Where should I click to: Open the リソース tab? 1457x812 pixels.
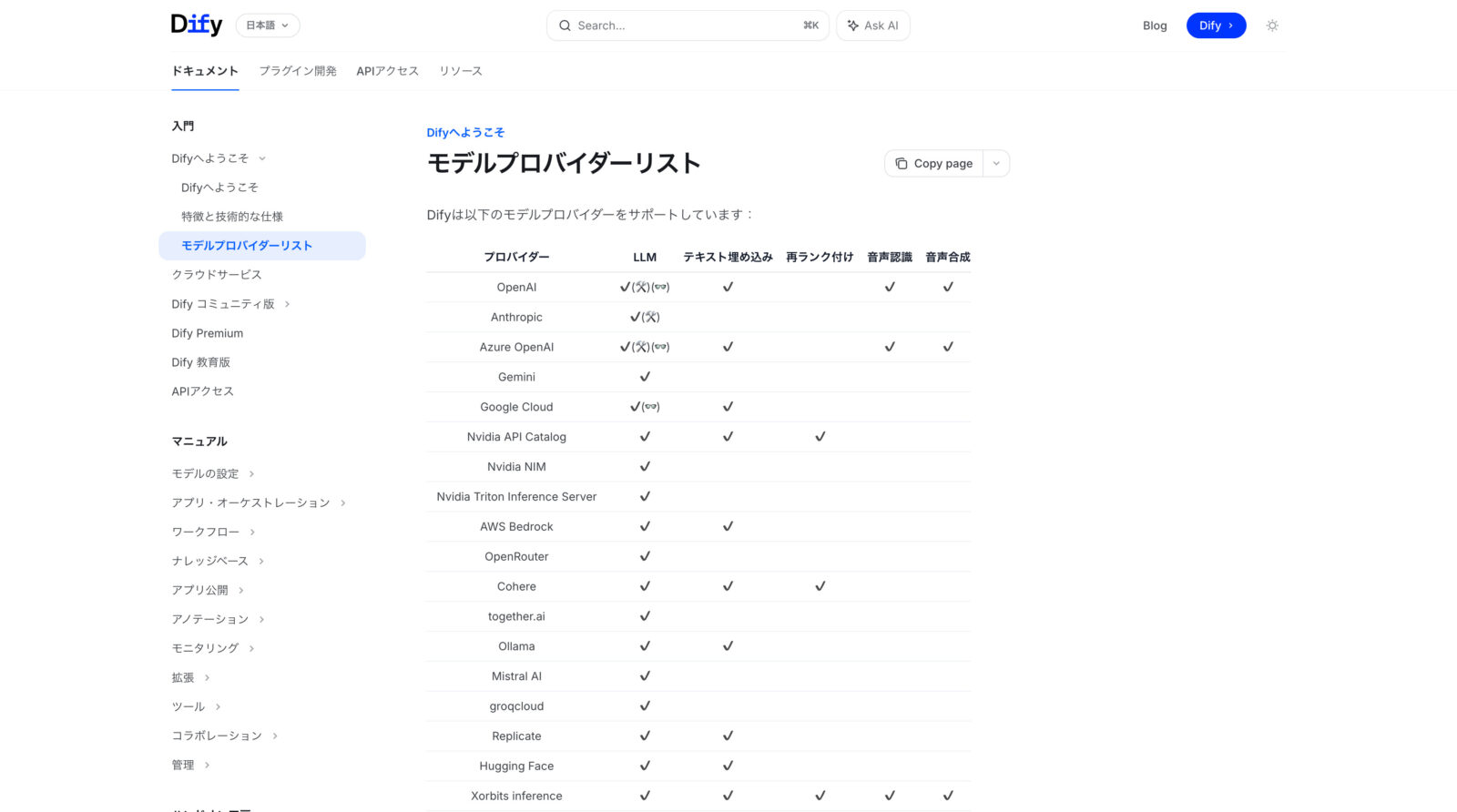(x=461, y=71)
